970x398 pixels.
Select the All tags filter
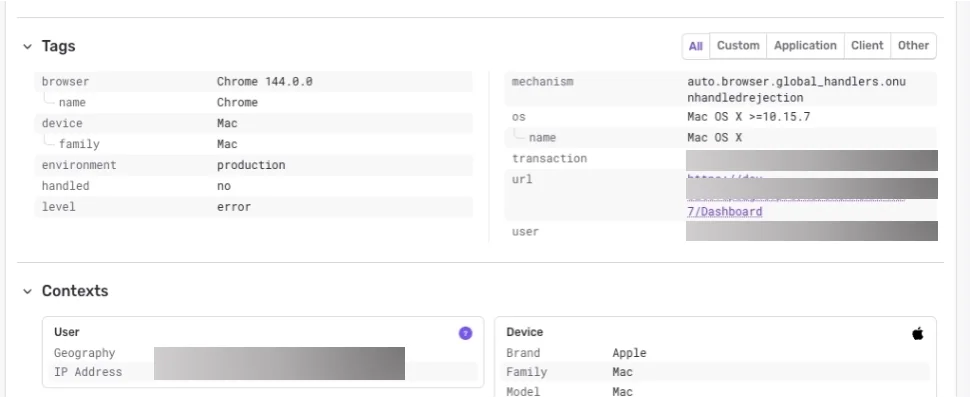[x=696, y=46]
